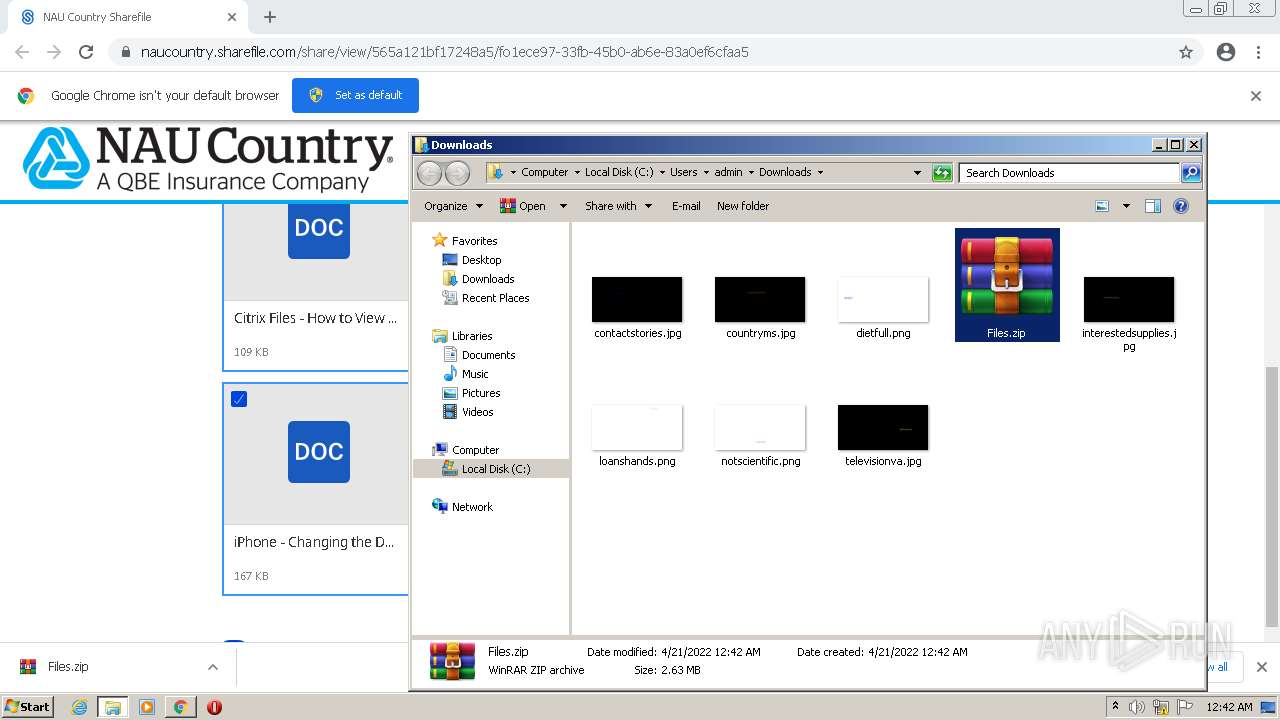1280x720 pixels.
Task: Select the countryms.jpg file
Action: click(760, 307)
